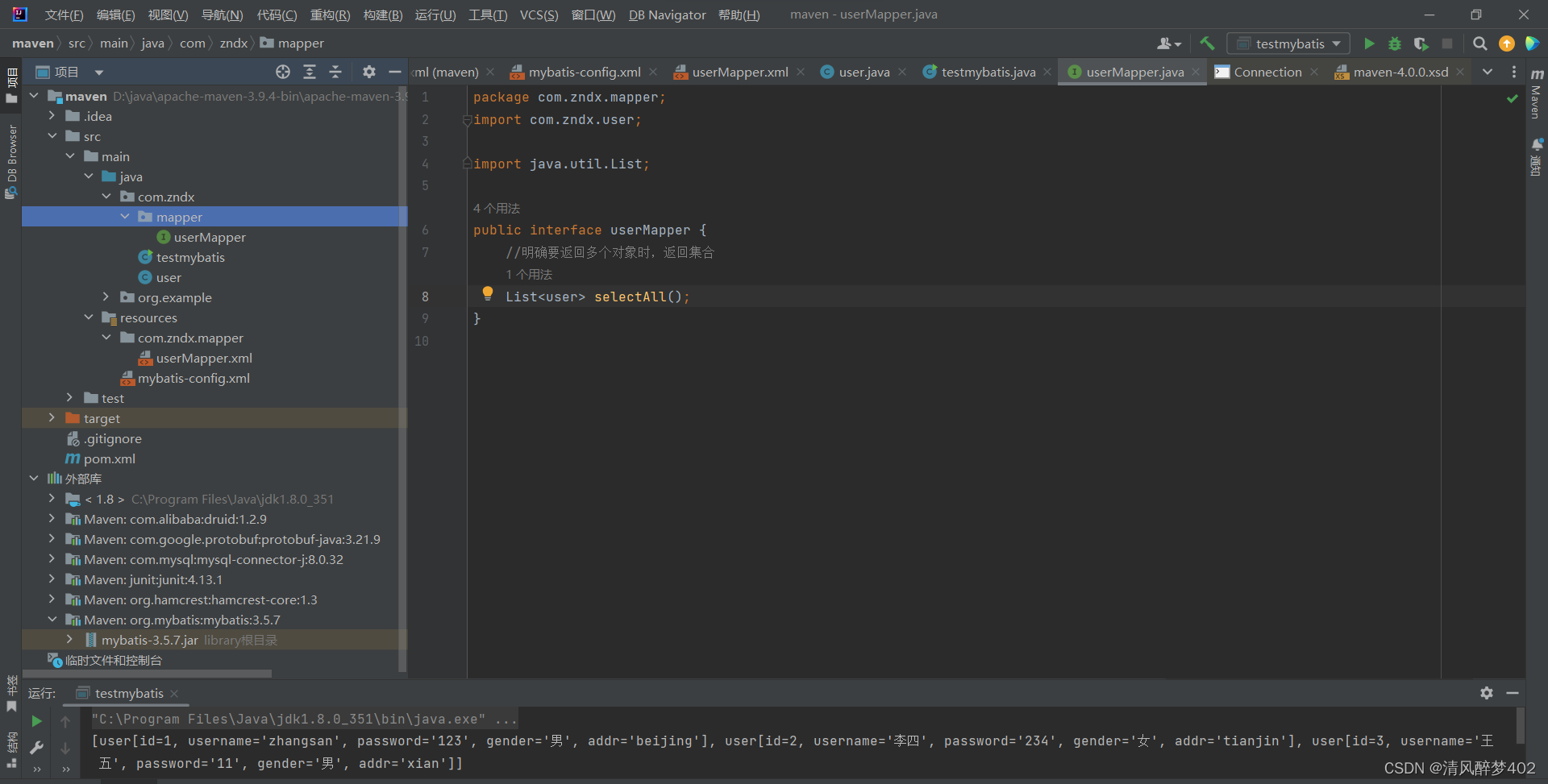The image size is (1548, 784).
Task: Locate the open file with the target icon
Action: point(283,72)
